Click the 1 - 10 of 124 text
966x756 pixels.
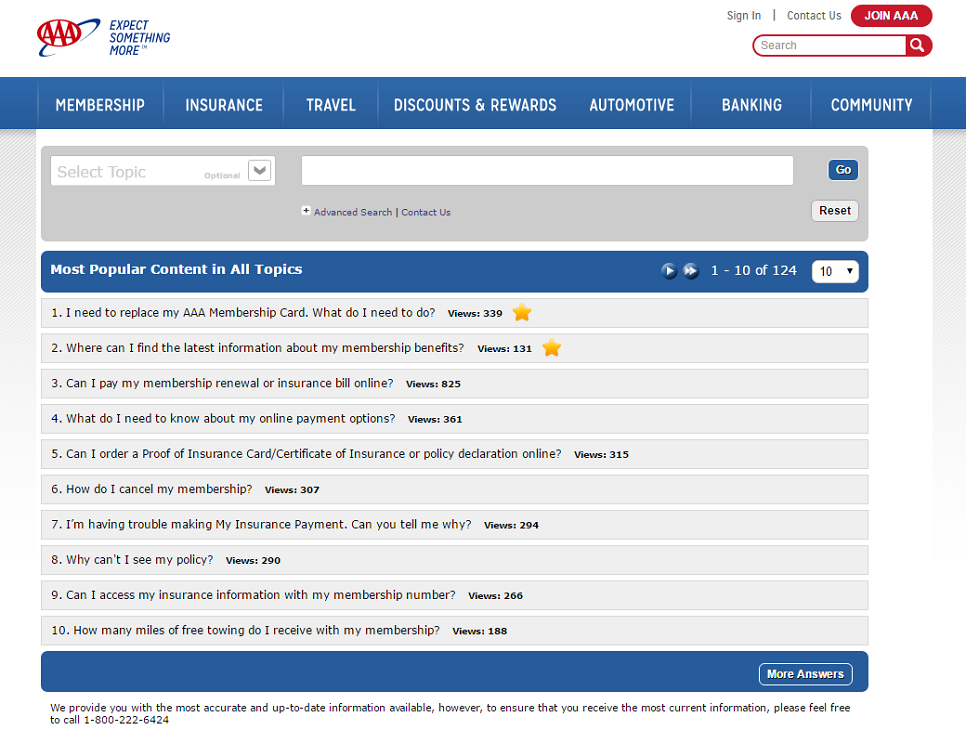[753, 270]
